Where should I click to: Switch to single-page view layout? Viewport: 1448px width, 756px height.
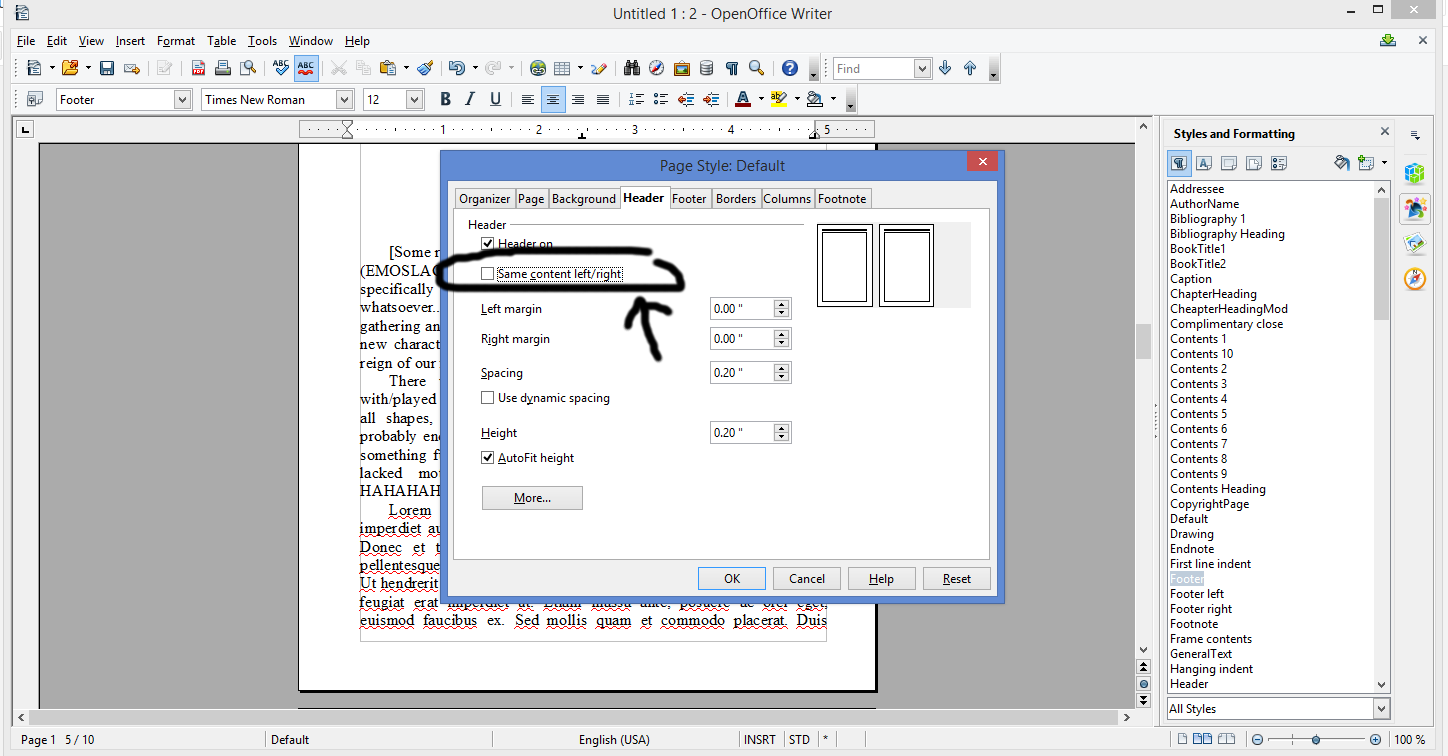pyautogui.click(x=1182, y=740)
